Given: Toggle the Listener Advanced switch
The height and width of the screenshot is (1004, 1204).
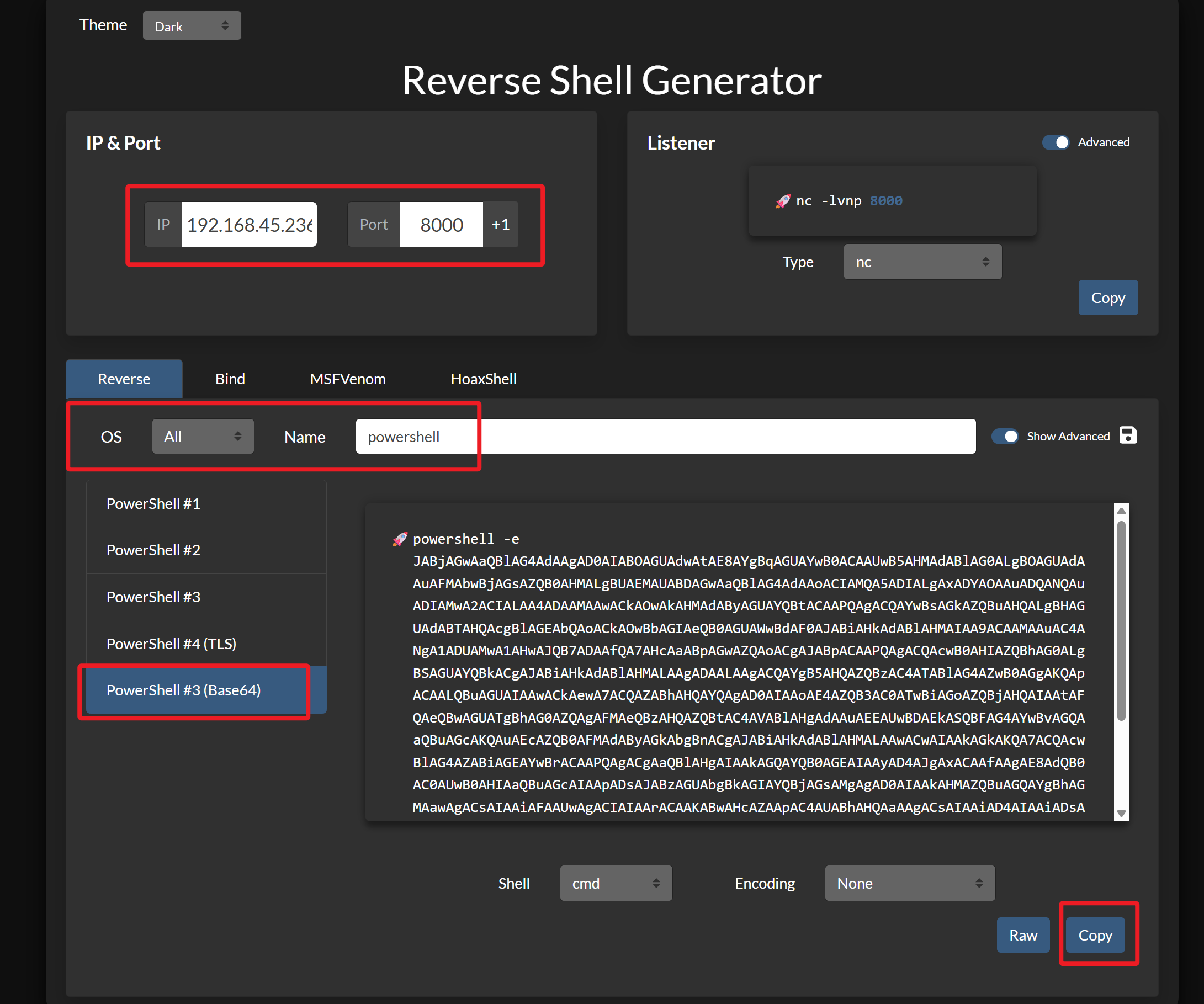Looking at the screenshot, I should tap(1056, 142).
